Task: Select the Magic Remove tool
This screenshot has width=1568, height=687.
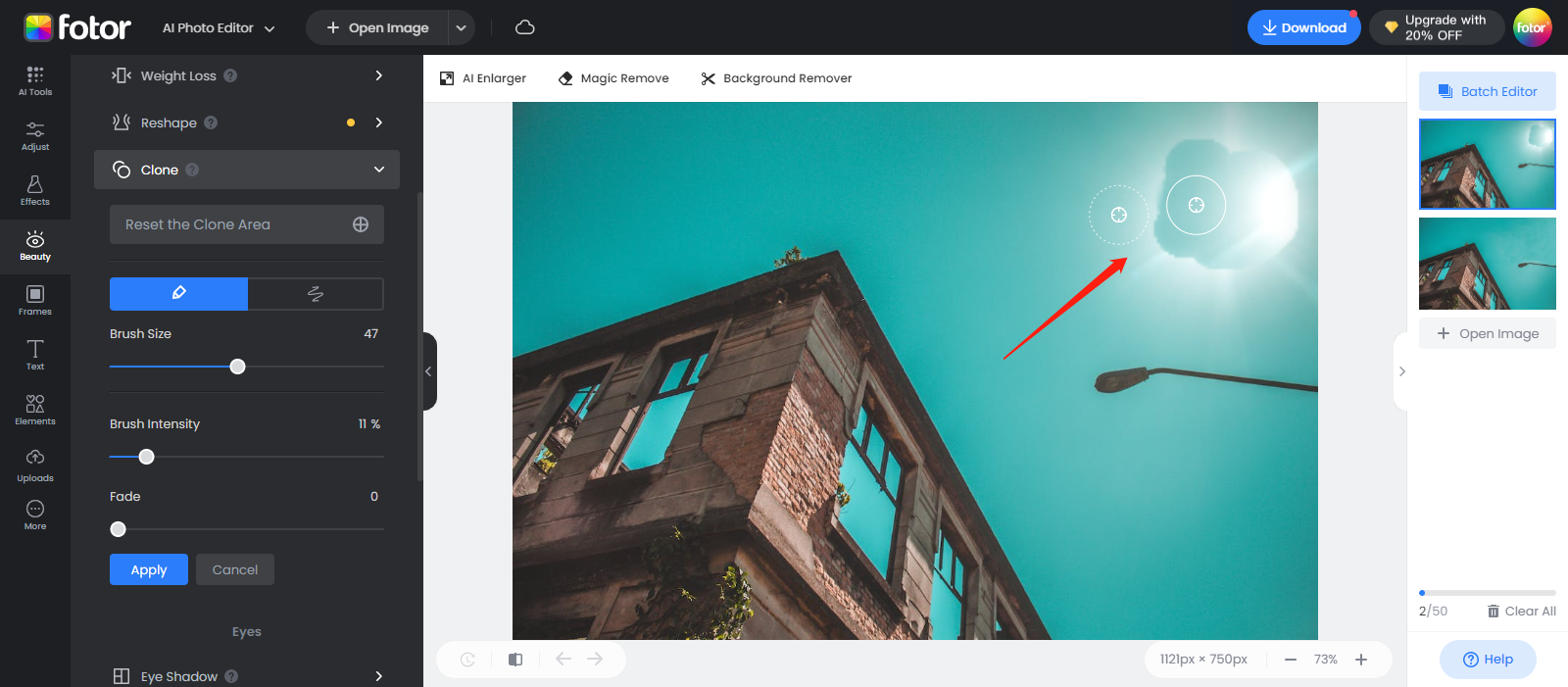Action: point(613,78)
